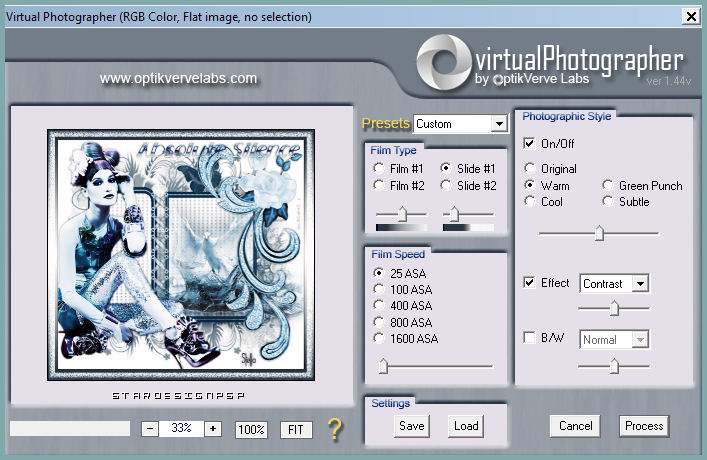Viewport: 707px width, 460px height.
Task: Zoom in with the plus button
Action: pyautogui.click(x=213, y=429)
